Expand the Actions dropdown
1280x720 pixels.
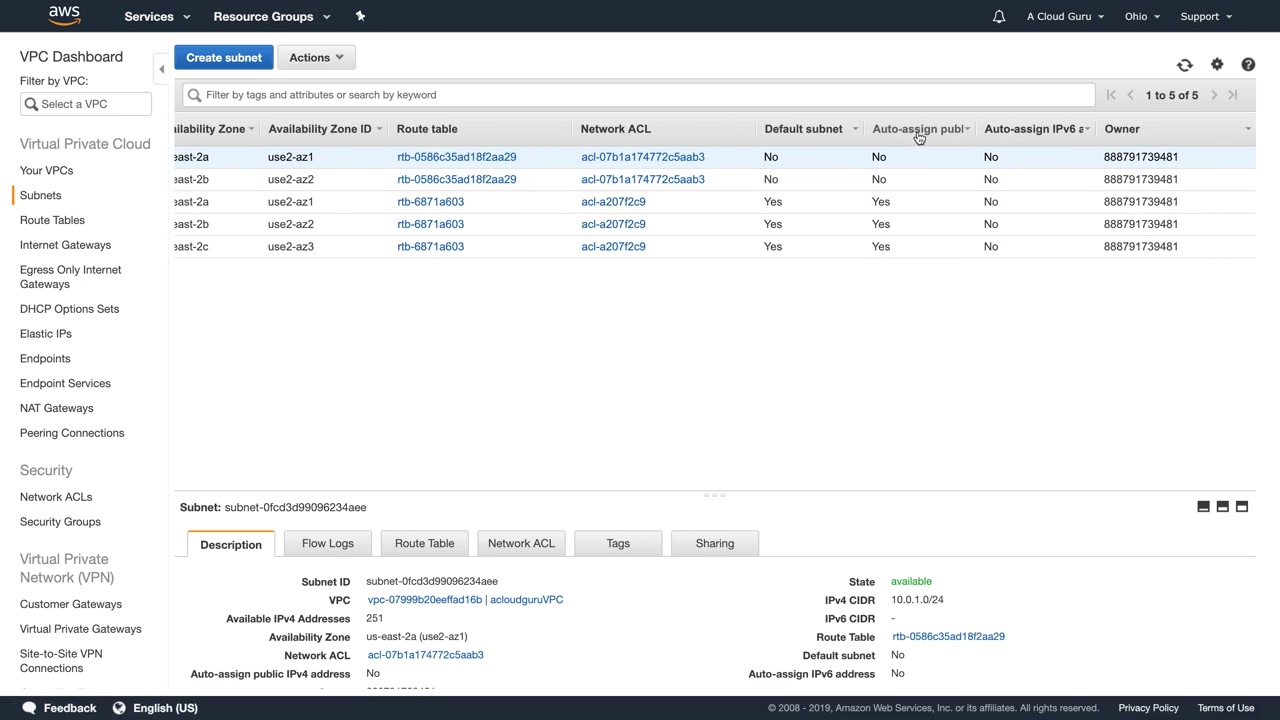click(x=316, y=58)
